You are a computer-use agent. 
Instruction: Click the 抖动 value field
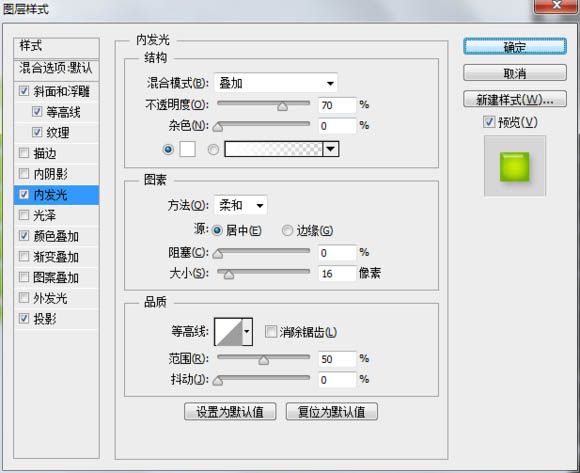click(x=337, y=380)
